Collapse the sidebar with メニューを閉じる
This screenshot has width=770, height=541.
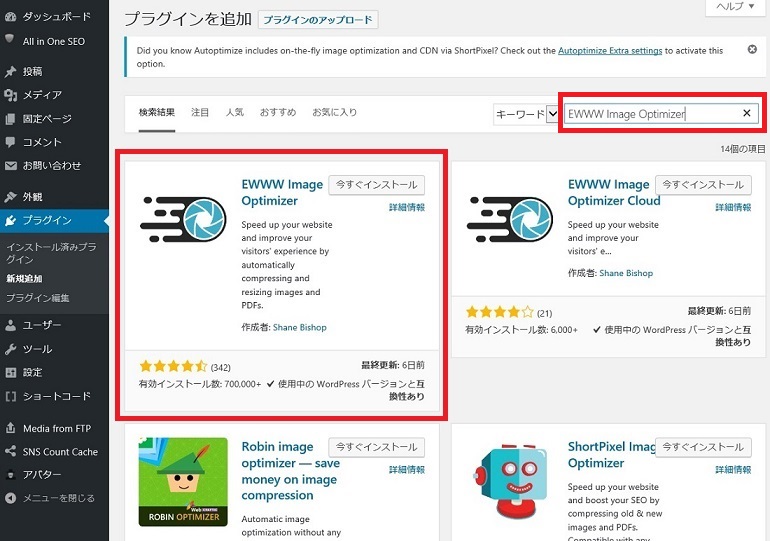point(50,498)
